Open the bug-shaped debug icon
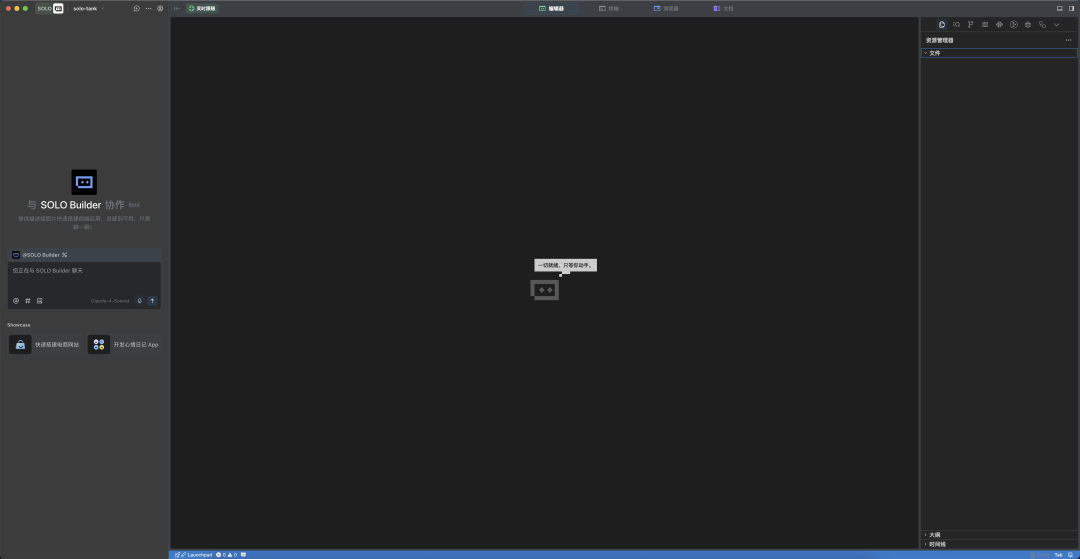This screenshot has height=559, width=1080. point(1028,25)
